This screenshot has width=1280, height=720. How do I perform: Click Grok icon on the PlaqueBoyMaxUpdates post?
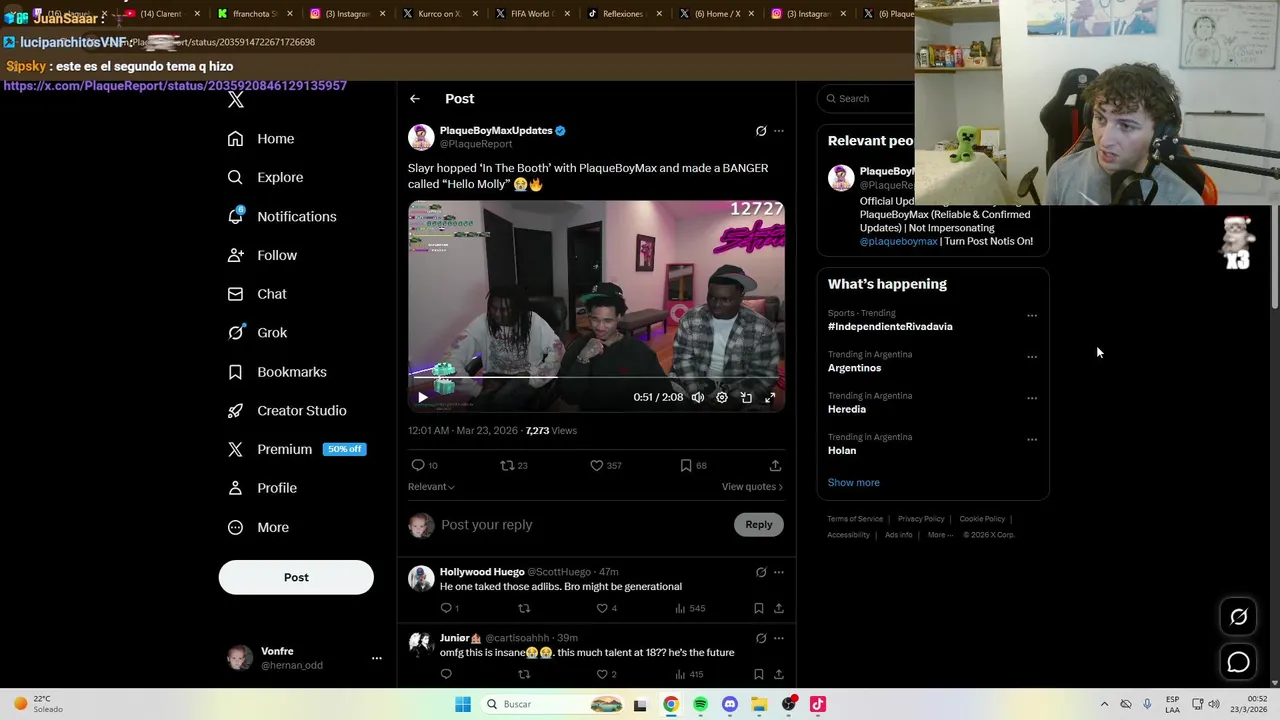pyautogui.click(x=761, y=131)
